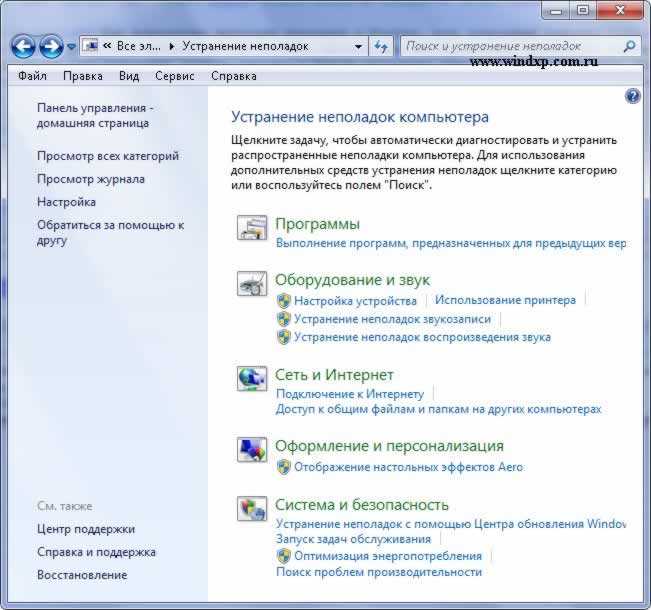Open Центр поддержки link
The height and width of the screenshot is (610, 651).
click(86, 529)
